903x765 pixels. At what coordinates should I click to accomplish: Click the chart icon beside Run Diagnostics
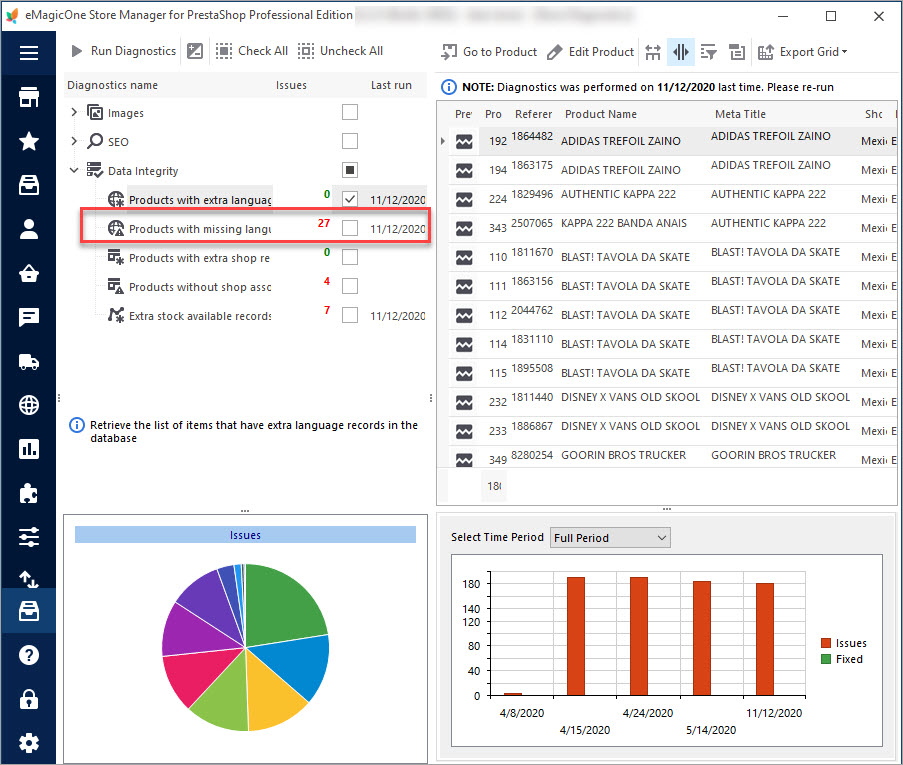[195, 51]
